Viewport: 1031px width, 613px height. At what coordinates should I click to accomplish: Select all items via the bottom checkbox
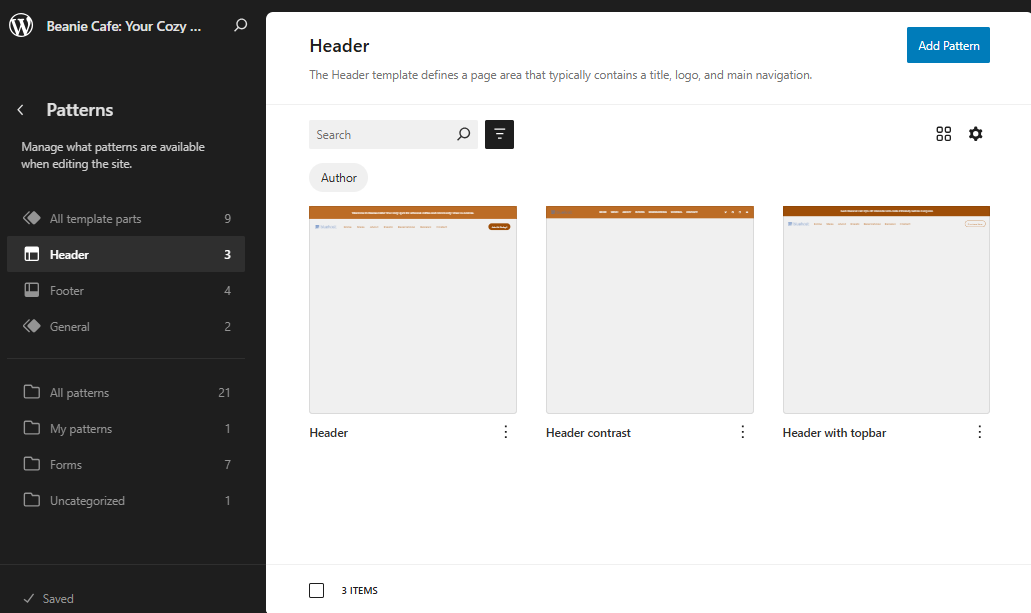pos(316,590)
